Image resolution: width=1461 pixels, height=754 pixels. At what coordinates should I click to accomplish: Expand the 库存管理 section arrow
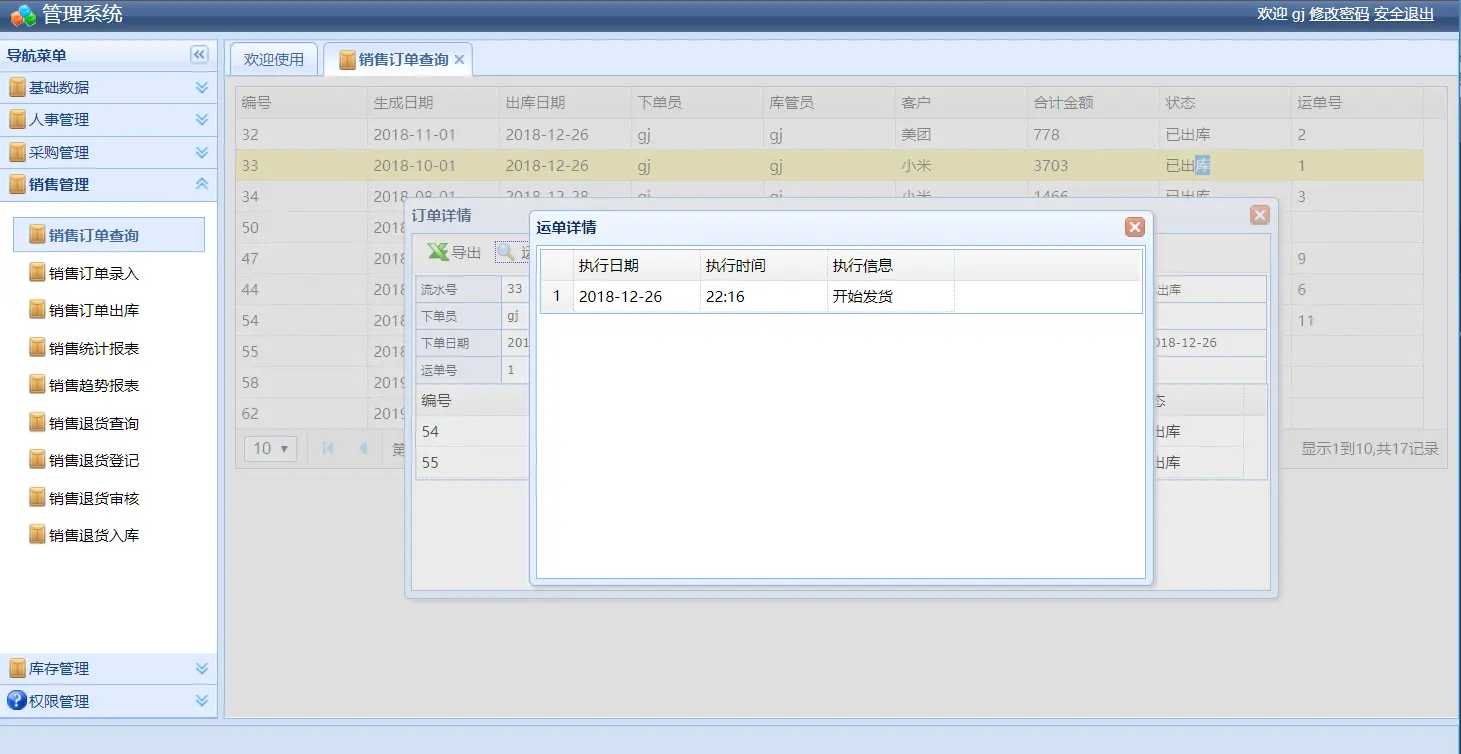pyautogui.click(x=202, y=668)
